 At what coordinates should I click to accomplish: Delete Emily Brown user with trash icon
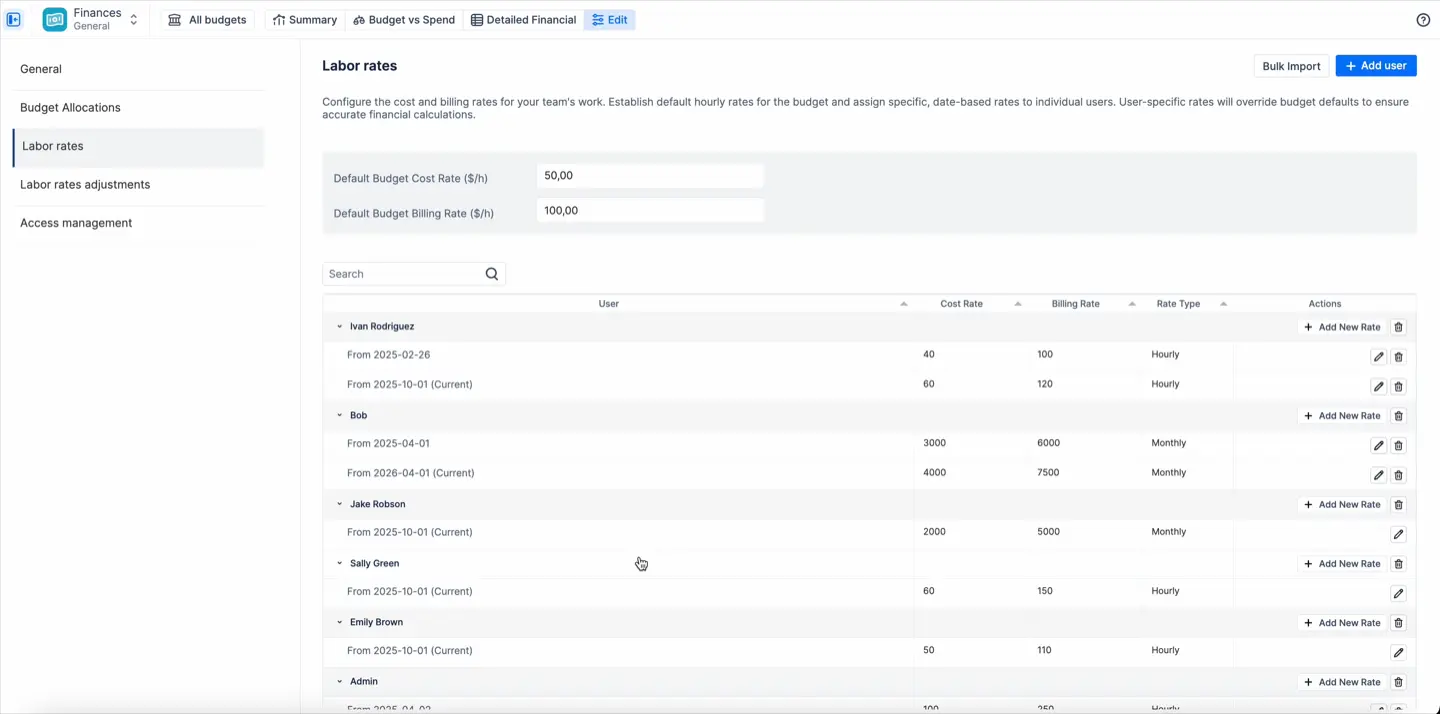[1399, 623]
